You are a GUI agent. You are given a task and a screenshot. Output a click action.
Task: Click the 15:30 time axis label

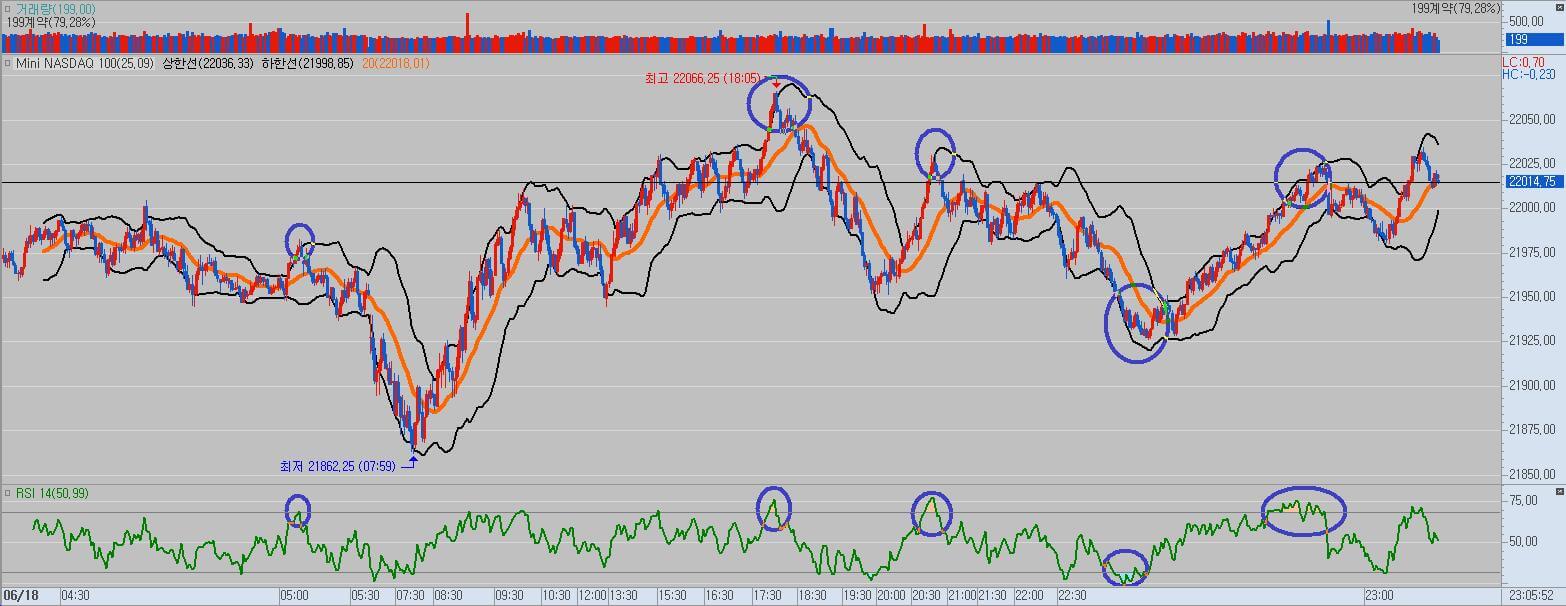click(x=672, y=595)
